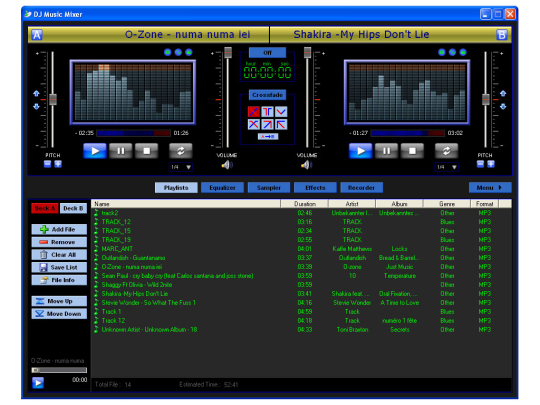Open Deck B loop length dropdown 1/4

click(x=446, y=167)
